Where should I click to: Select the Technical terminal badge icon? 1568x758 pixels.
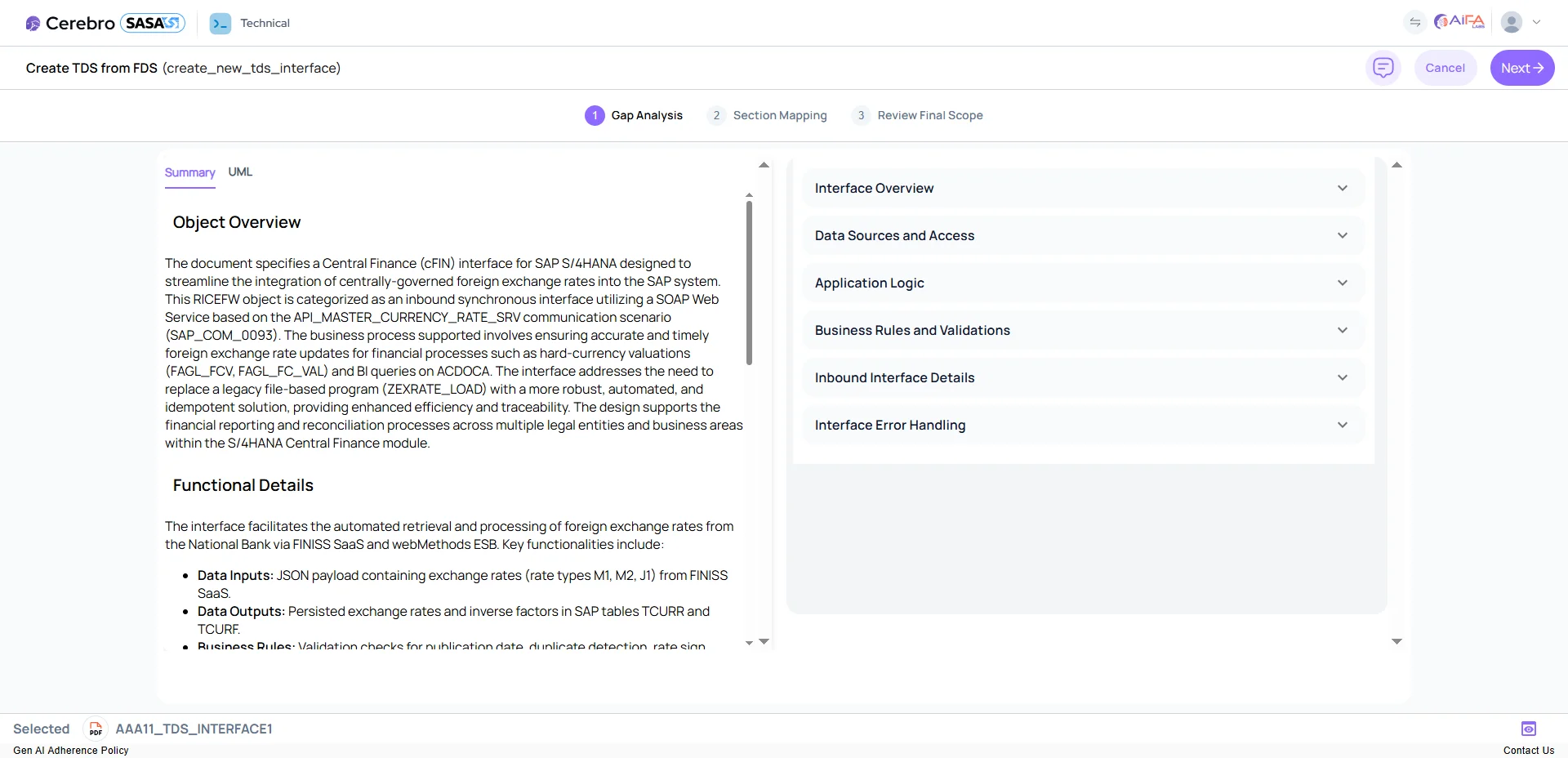[x=219, y=24]
